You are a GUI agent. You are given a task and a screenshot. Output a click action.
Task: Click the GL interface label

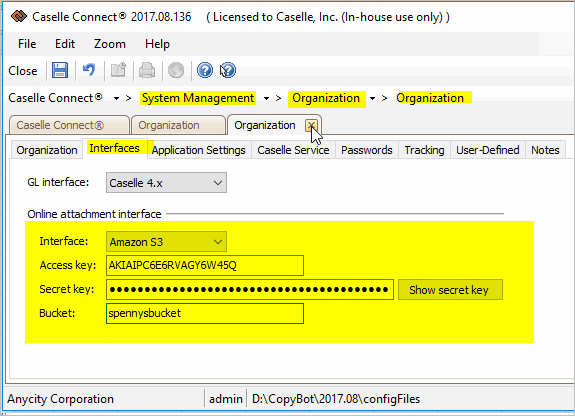(x=58, y=182)
